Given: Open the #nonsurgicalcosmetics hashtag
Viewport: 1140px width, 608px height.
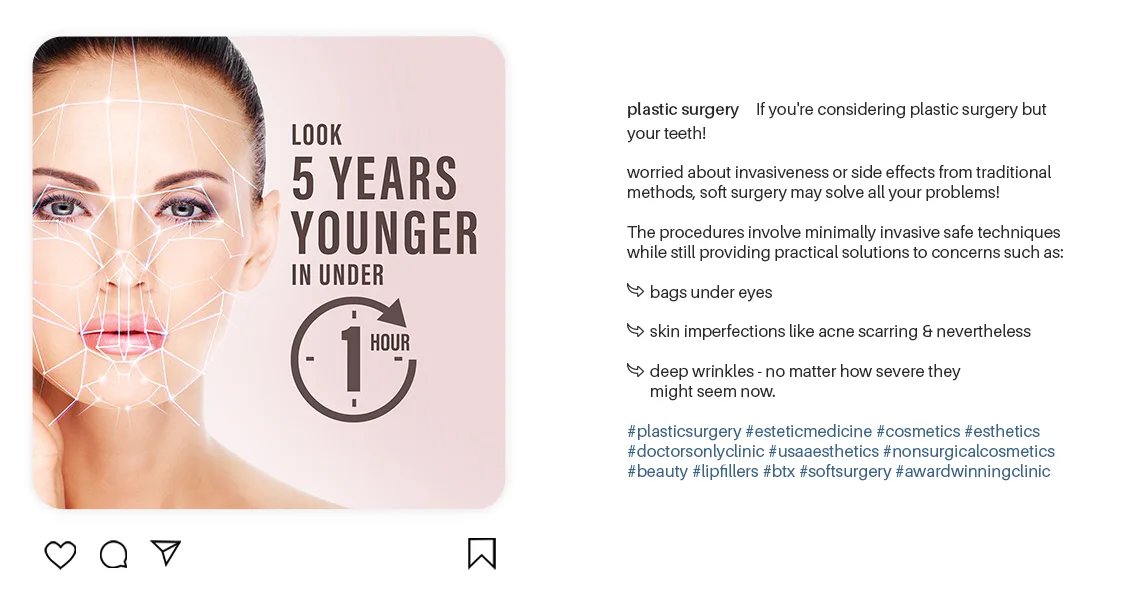Looking at the screenshot, I should 969,452.
